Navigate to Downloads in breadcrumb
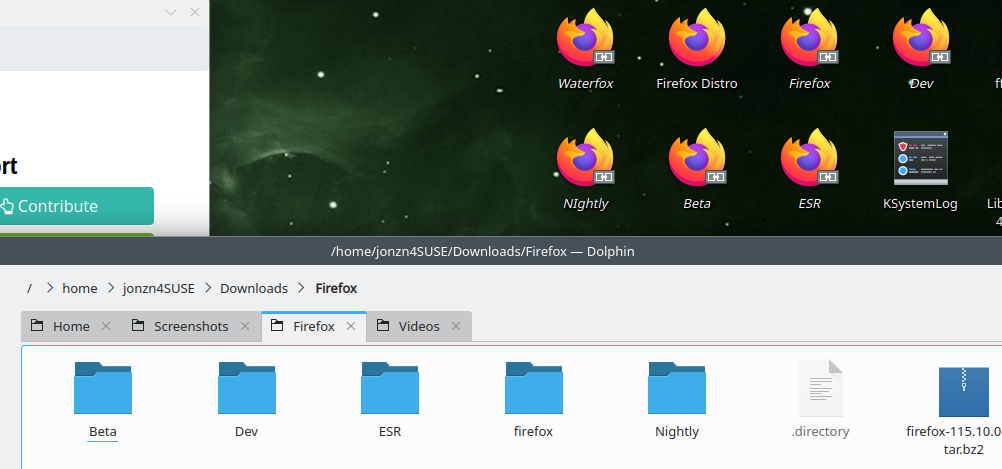 254,288
